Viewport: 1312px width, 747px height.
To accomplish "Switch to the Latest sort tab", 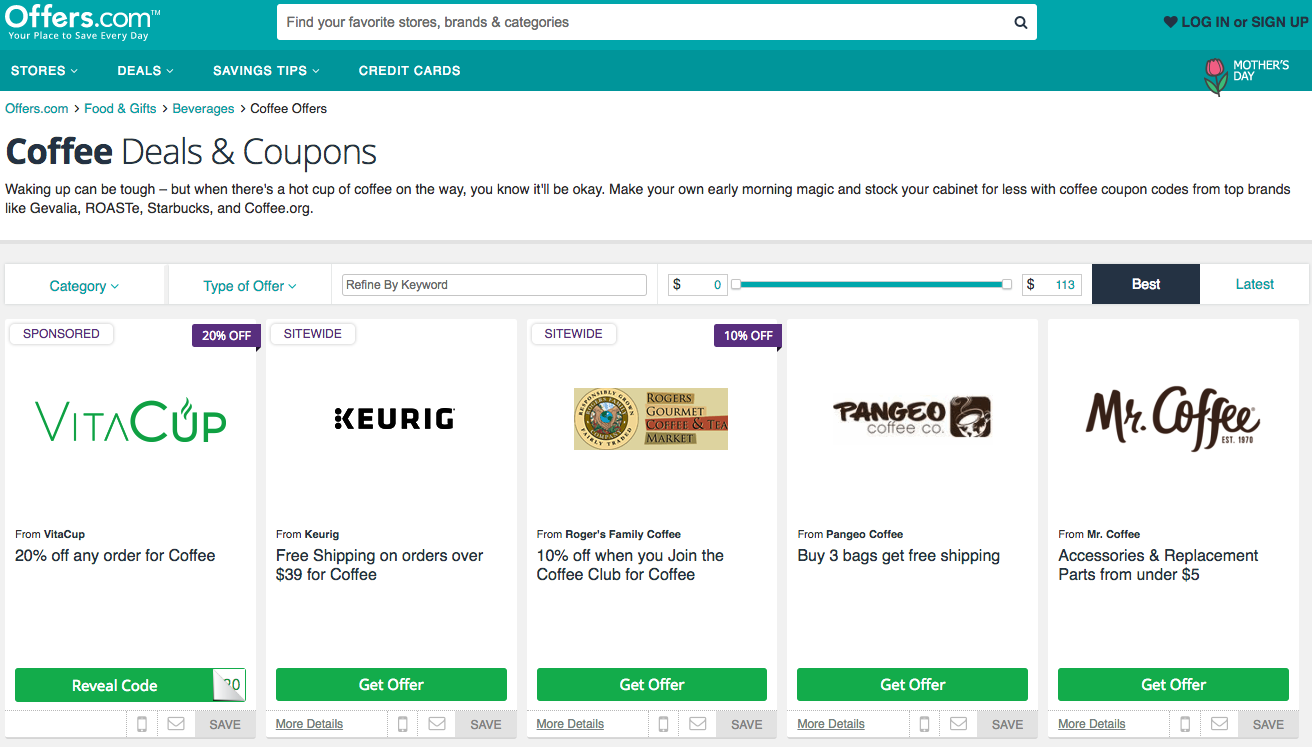I will 1254,284.
